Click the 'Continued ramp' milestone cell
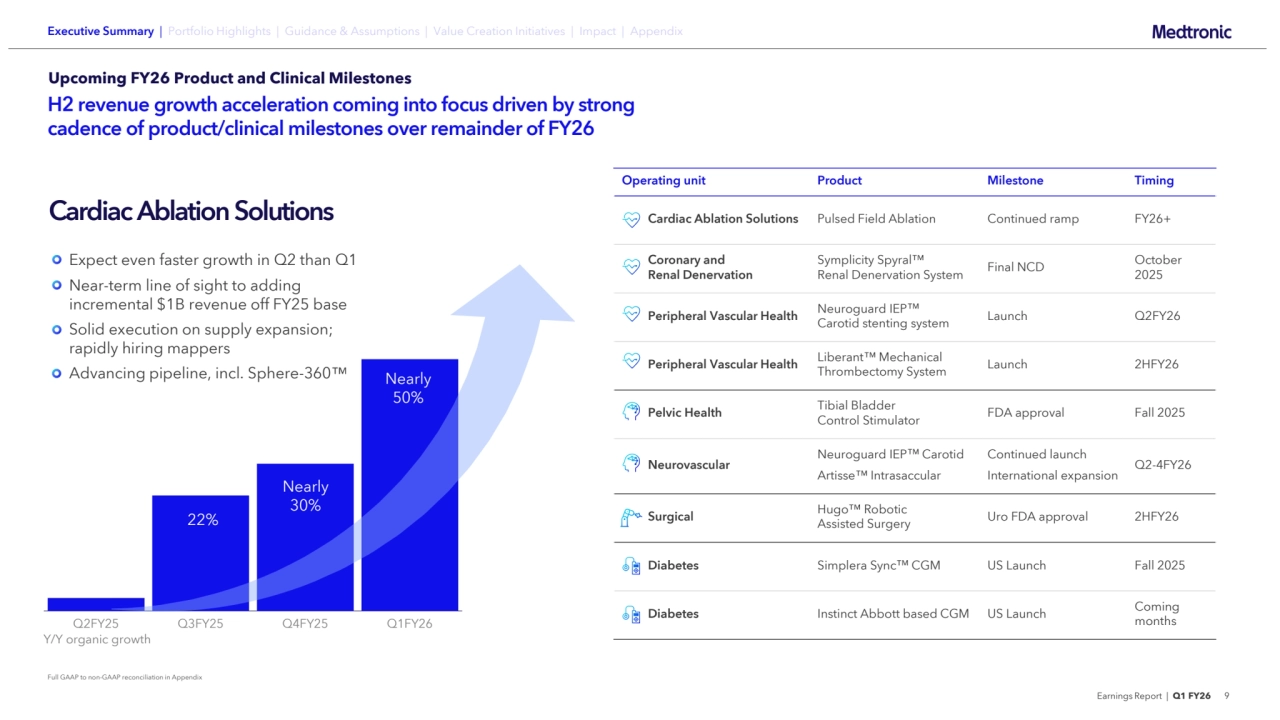The width and height of the screenshot is (1280, 720). click(x=1033, y=219)
